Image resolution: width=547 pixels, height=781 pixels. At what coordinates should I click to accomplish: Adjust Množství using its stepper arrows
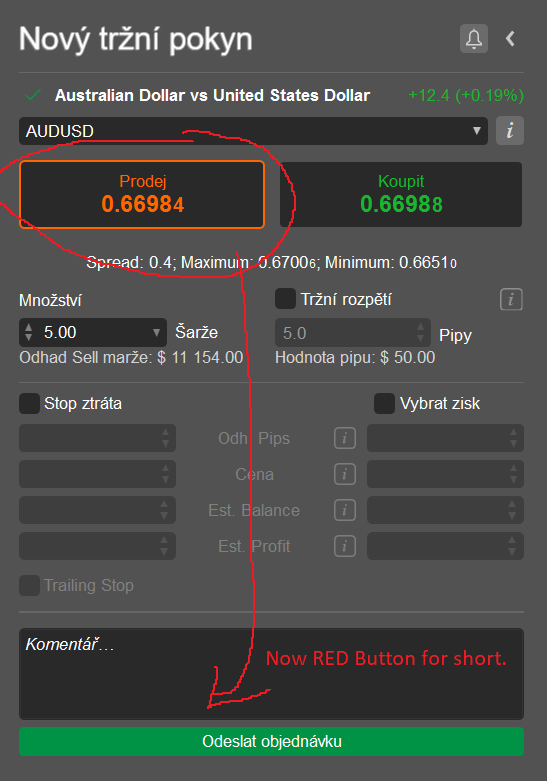tap(28, 332)
